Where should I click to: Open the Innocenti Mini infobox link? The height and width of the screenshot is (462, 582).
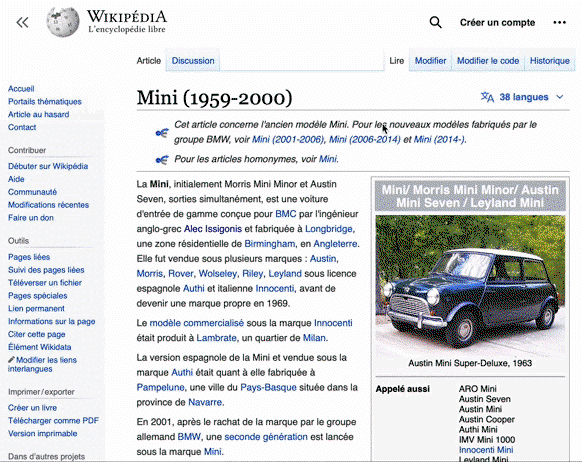tap(486, 450)
